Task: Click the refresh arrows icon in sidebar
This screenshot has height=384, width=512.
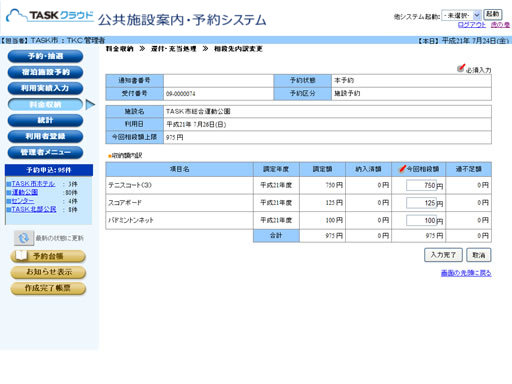Action: point(24,238)
